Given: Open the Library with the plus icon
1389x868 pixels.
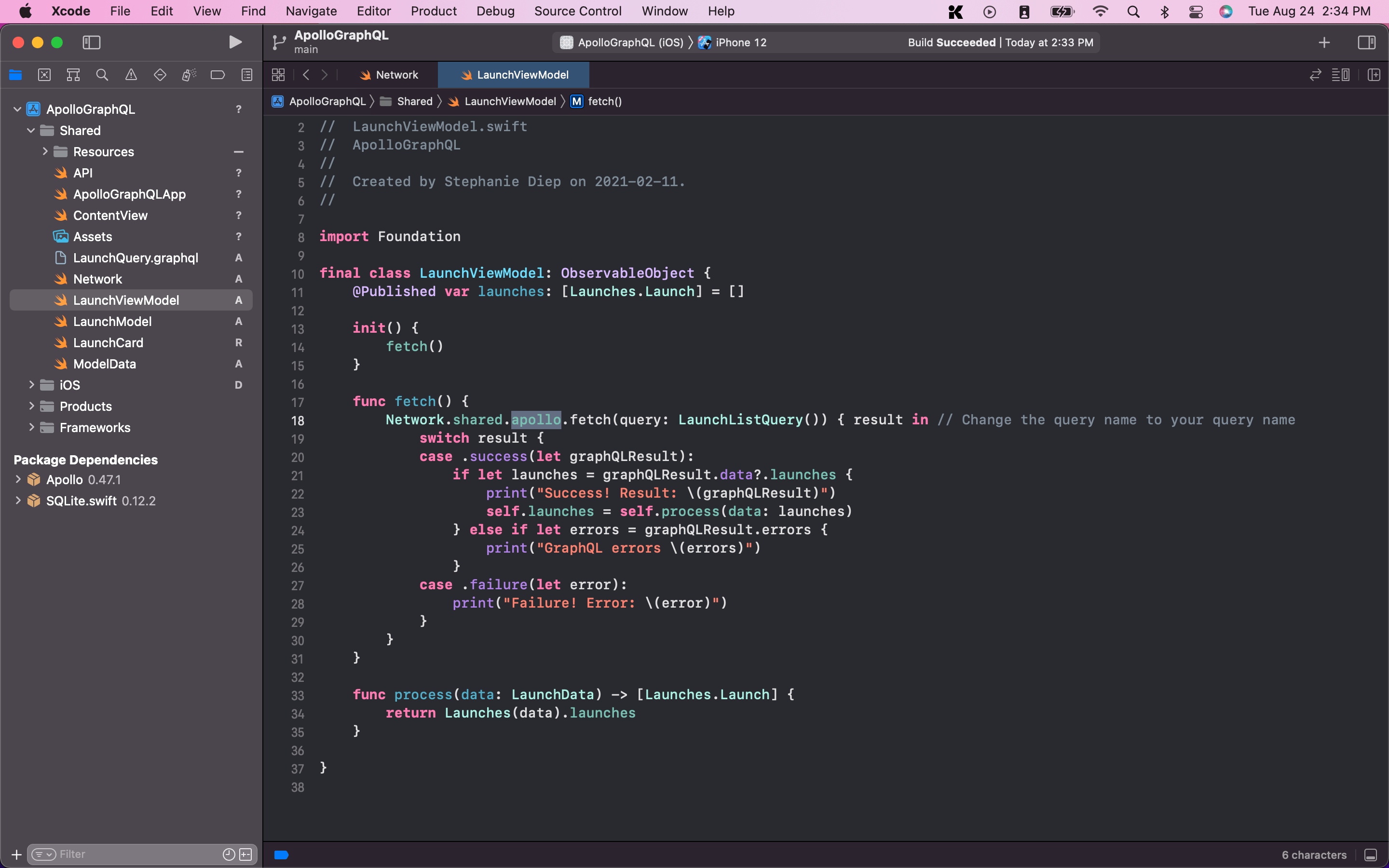Looking at the screenshot, I should pyautogui.click(x=1324, y=42).
